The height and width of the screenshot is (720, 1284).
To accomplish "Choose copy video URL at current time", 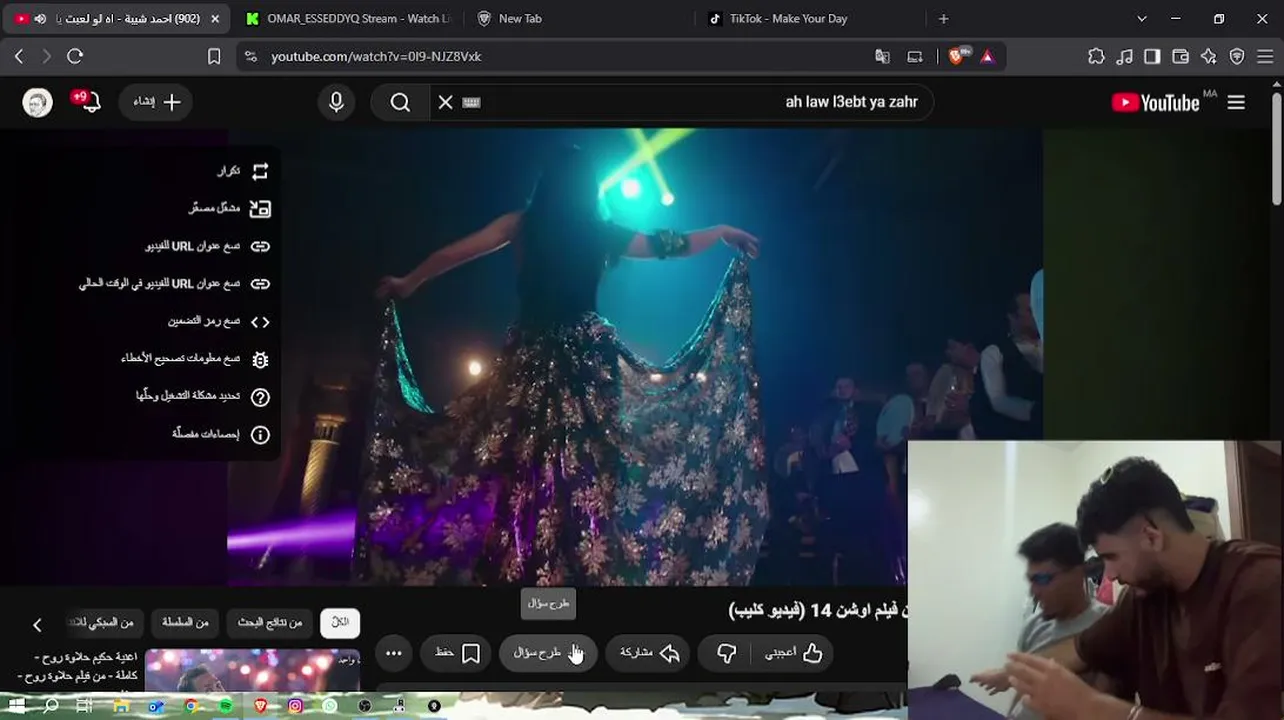I will point(176,284).
